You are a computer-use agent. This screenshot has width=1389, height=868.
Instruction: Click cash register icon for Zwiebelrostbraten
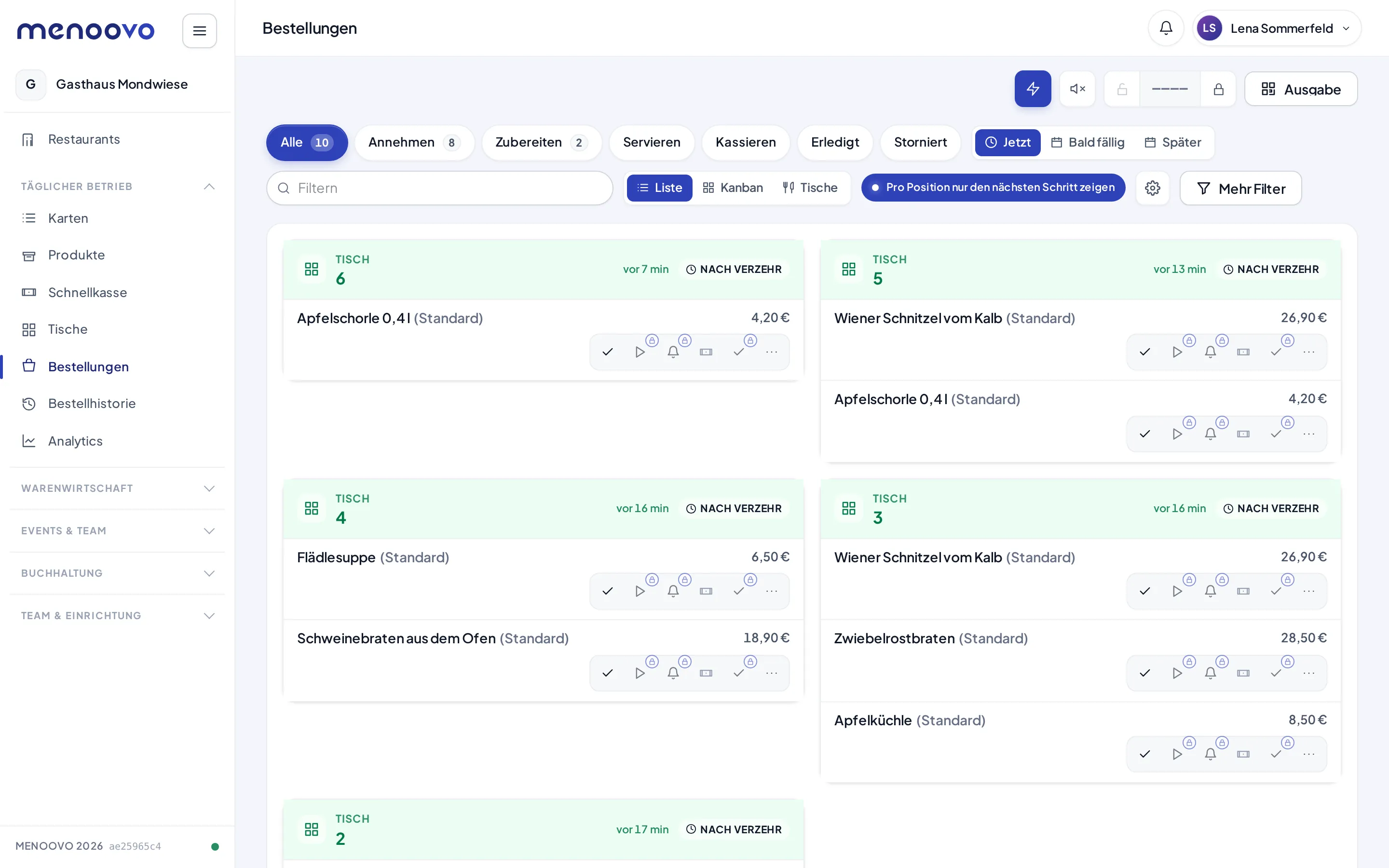(1243, 673)
